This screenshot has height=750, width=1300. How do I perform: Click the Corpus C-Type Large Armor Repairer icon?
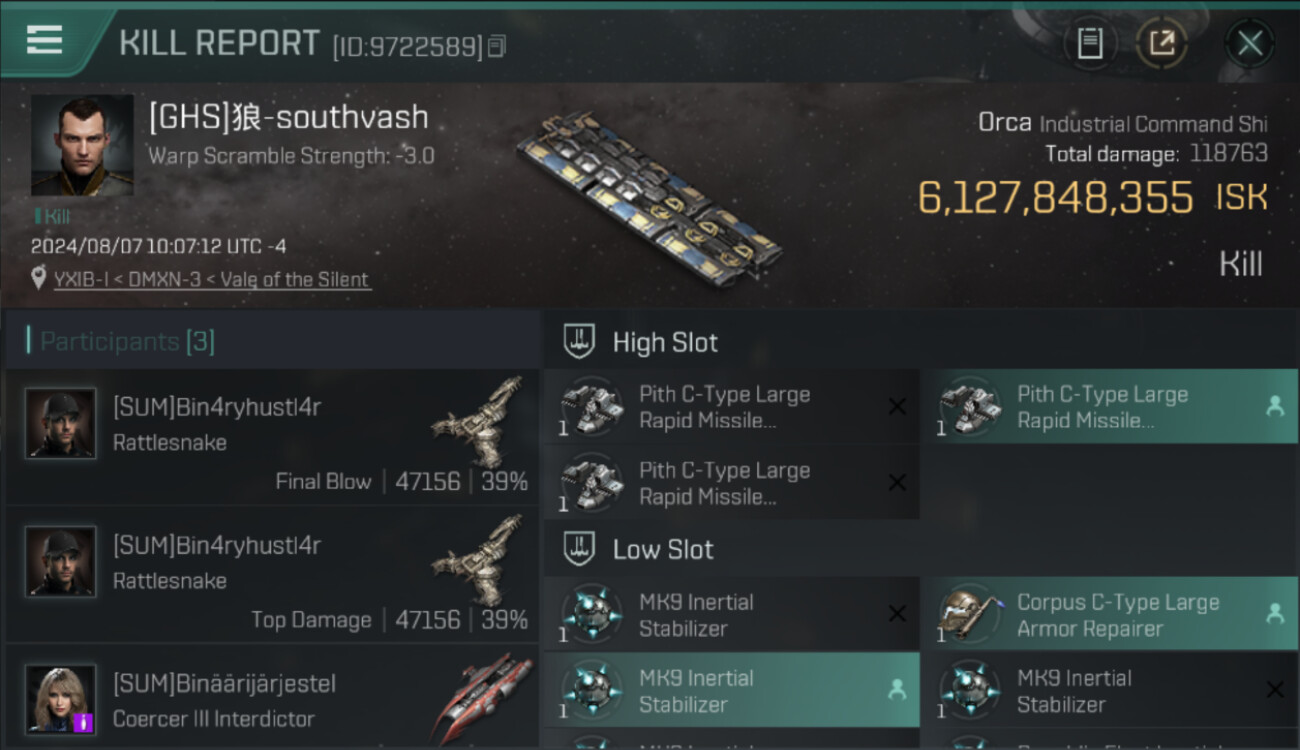tap(969, 614)
